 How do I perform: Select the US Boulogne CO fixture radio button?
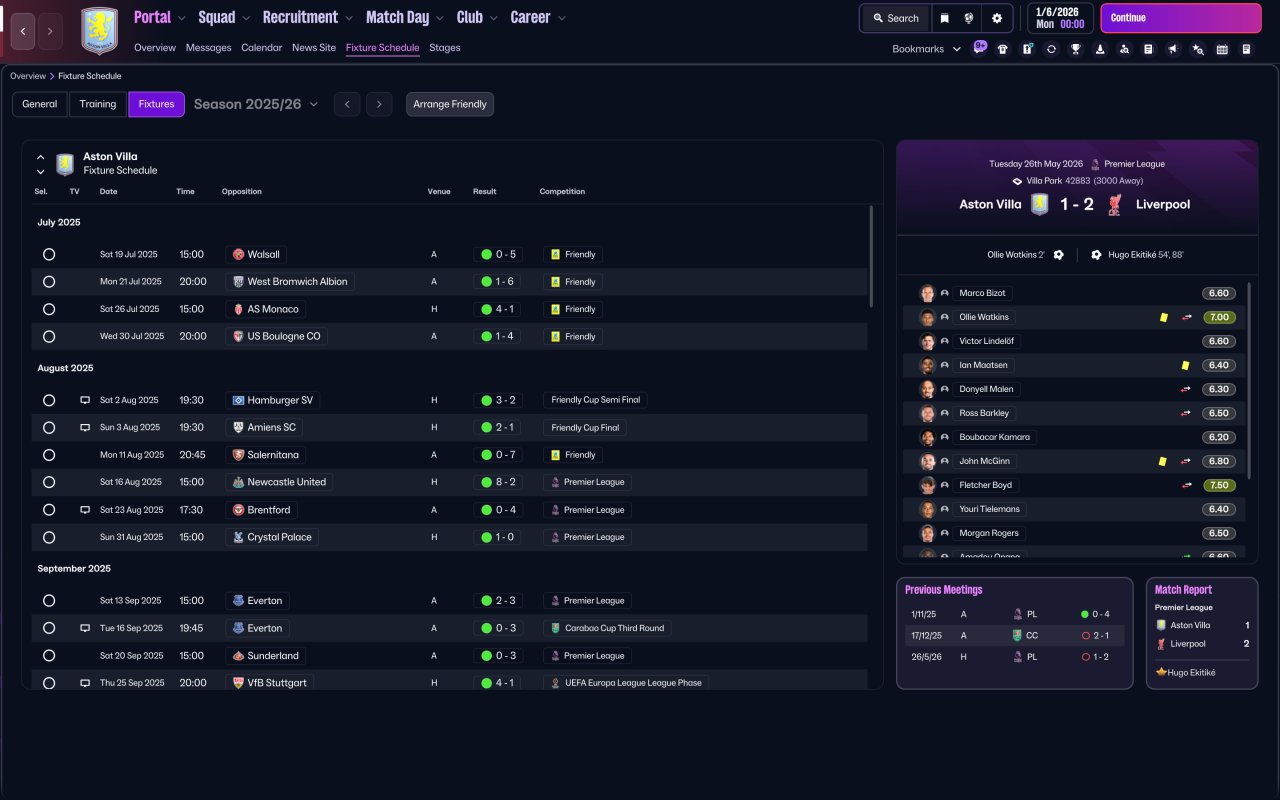click(x=49, y=337)
